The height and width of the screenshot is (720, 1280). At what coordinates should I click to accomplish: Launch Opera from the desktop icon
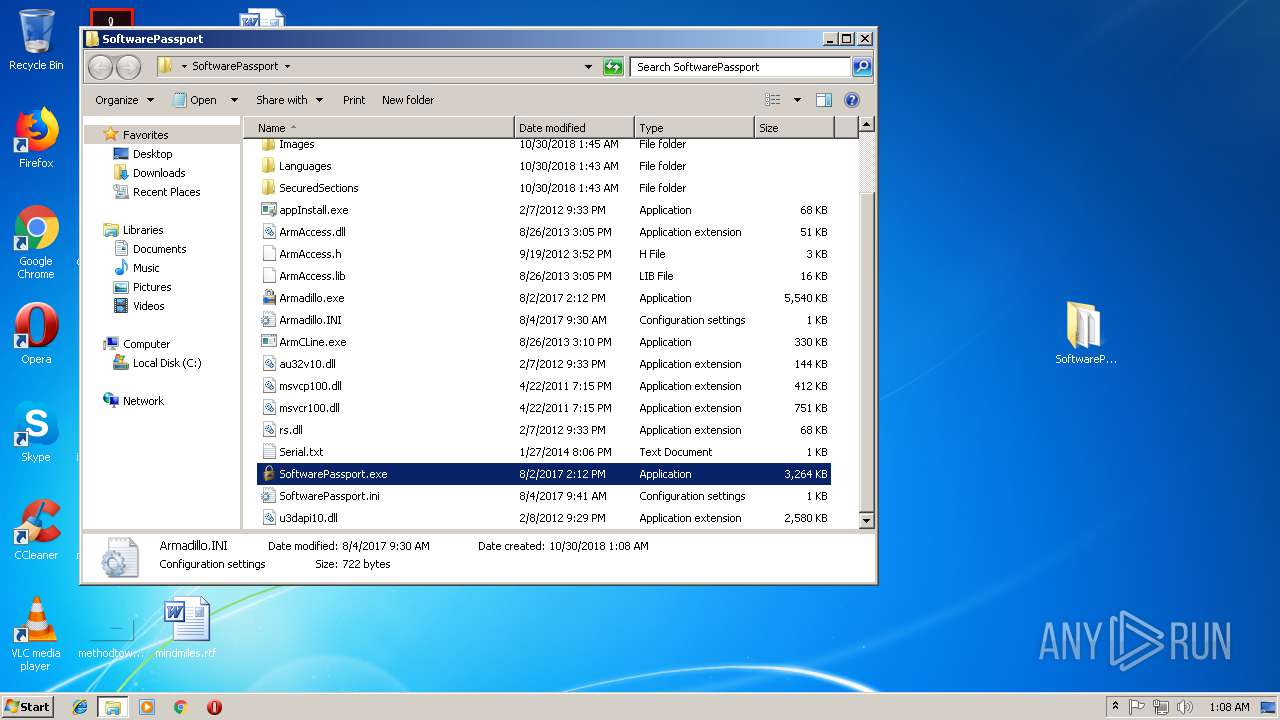[x=36, y=335]
